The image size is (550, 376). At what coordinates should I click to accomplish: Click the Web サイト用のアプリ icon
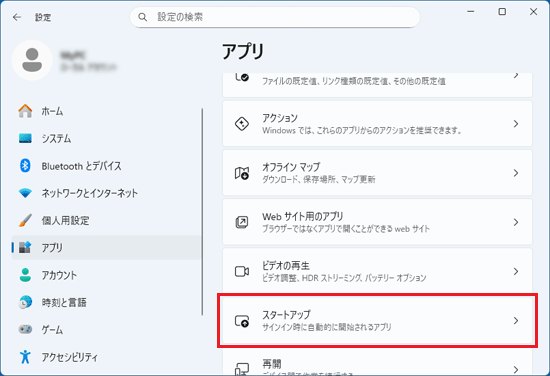click(x=242, y=222)
